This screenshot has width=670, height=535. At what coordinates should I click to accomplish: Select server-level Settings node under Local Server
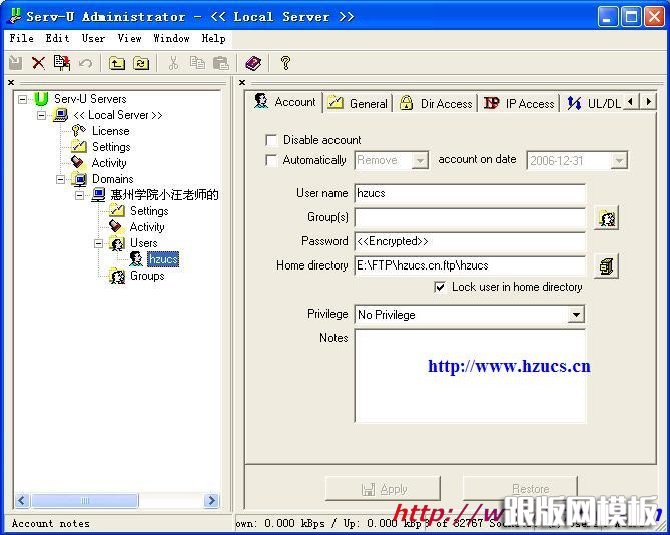point(111,147)
